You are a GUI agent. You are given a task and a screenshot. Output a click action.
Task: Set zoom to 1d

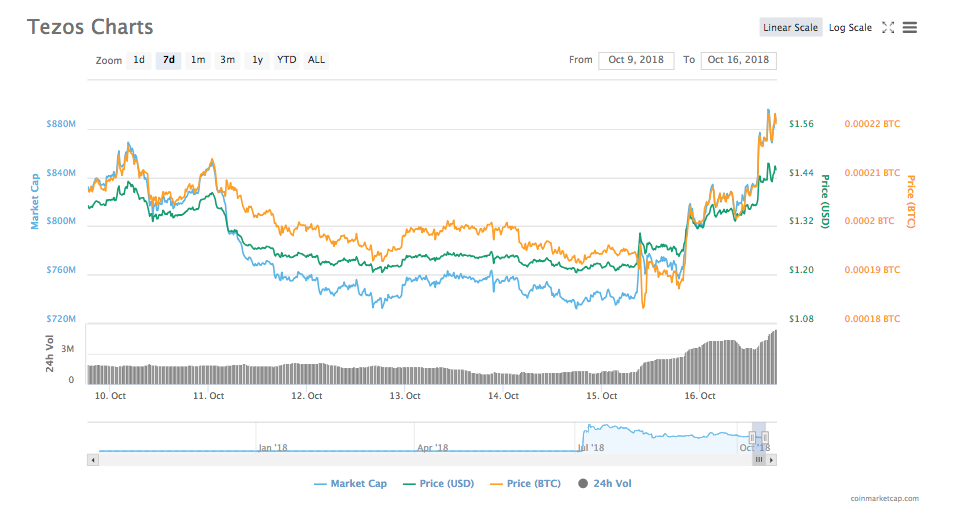click(x=139, y=60)
